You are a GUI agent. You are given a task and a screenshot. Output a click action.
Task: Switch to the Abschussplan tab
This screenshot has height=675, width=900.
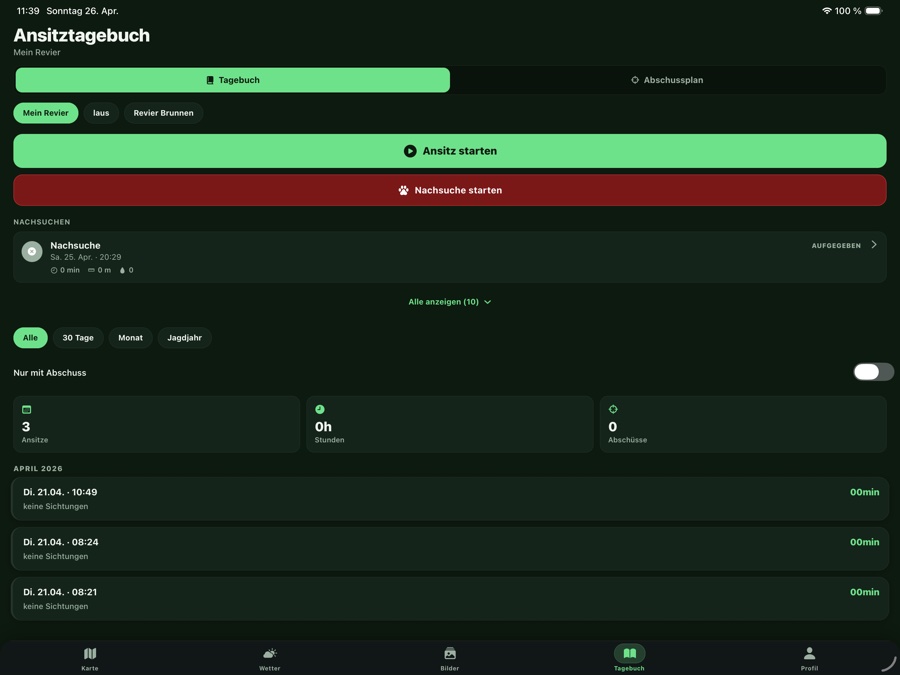668,80
